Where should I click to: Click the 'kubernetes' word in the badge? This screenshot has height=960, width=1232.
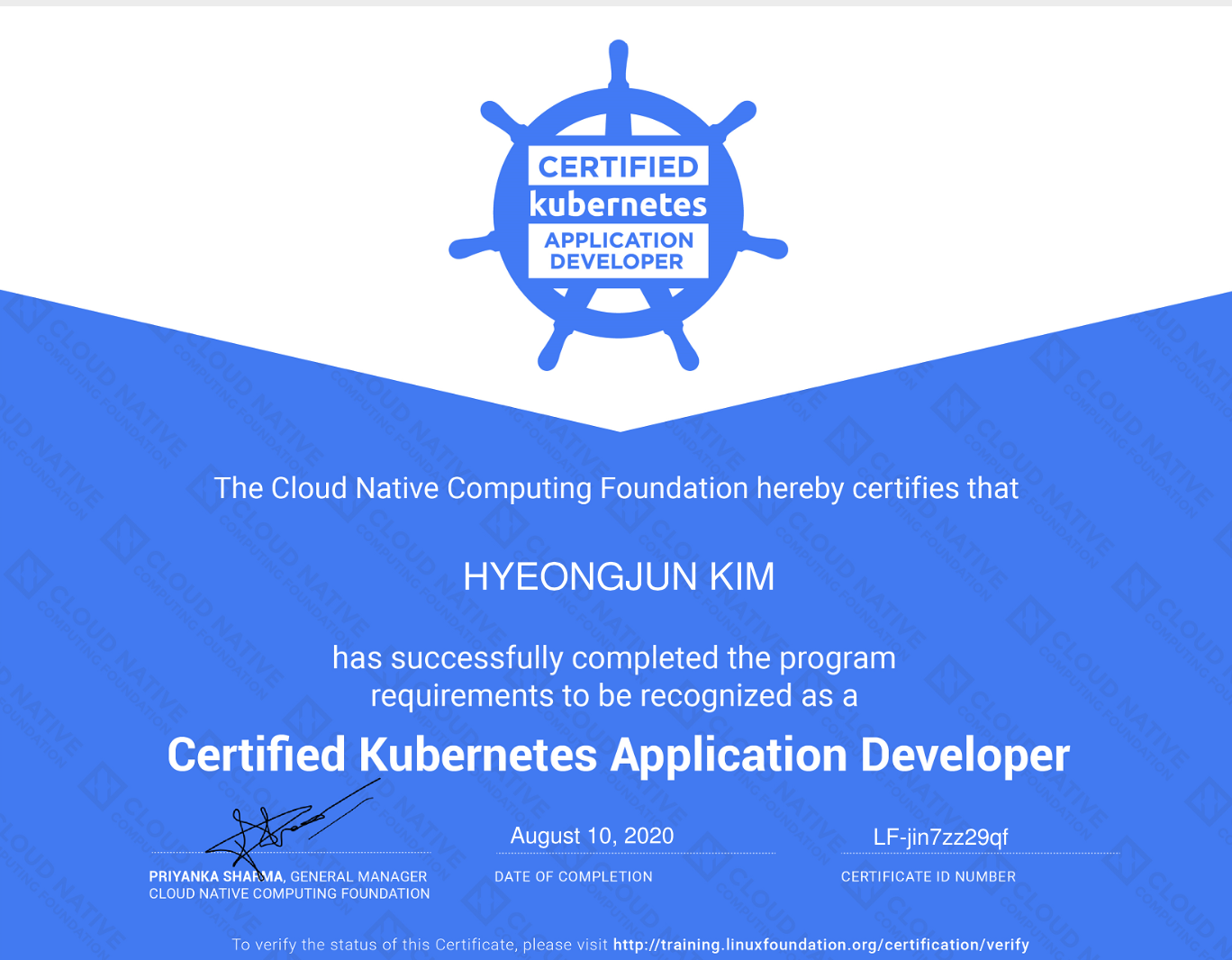618,204
